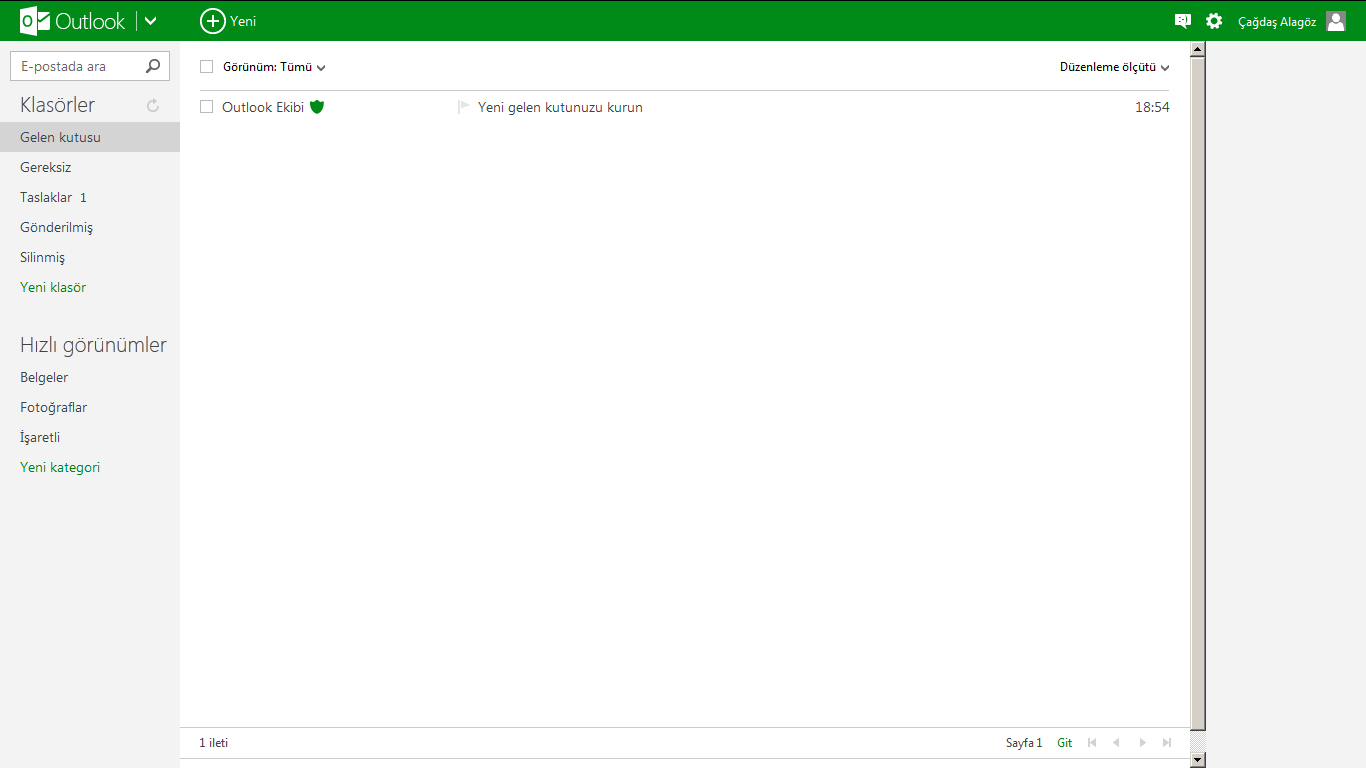Click the Sayfa 1 page indicator
The image size is (1366, 768).
click(1024, 743)
